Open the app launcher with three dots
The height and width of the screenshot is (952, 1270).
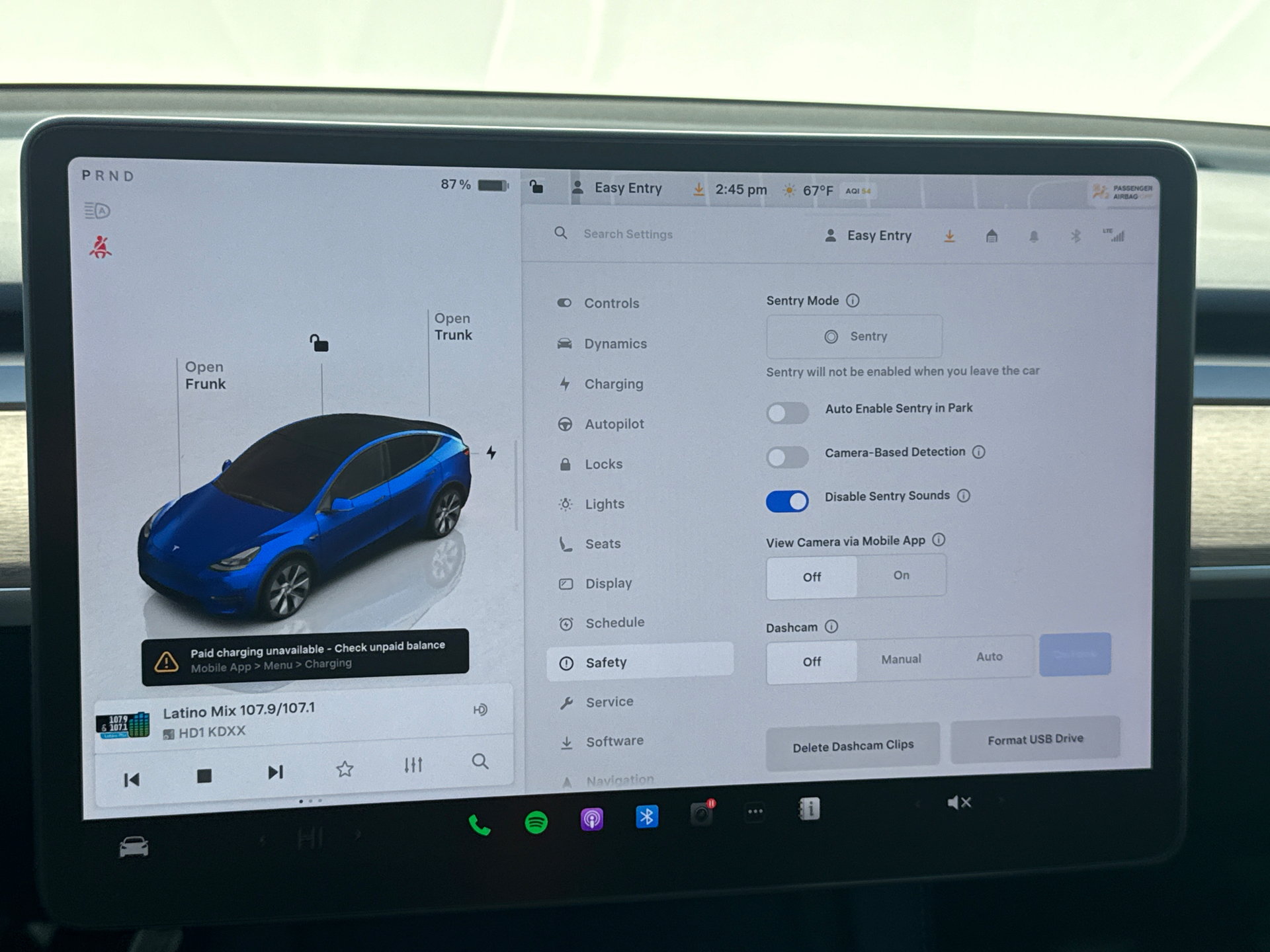pos(755,811)
